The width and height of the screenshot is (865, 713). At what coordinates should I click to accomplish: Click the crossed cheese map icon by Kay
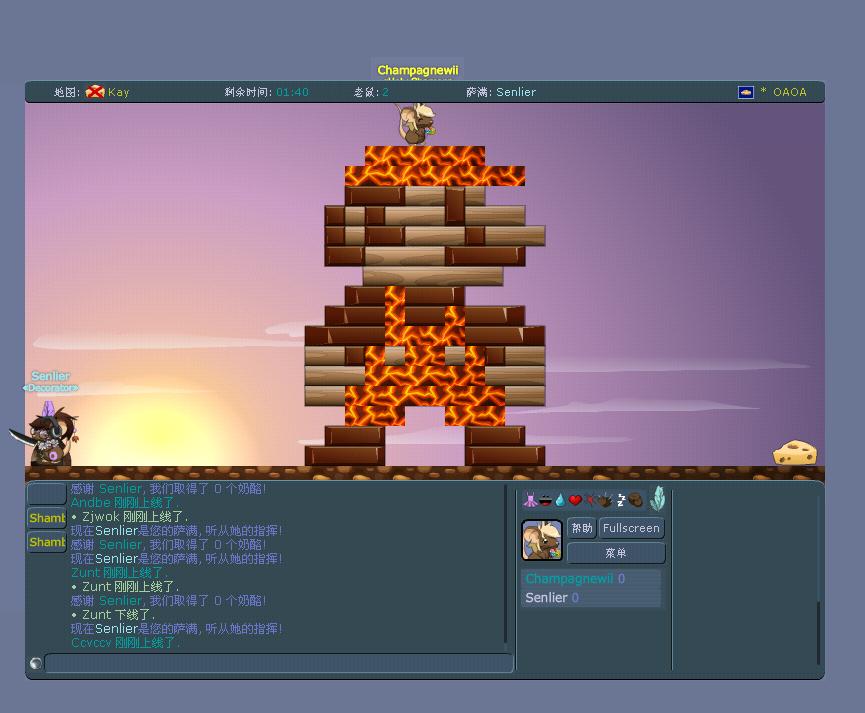pos(95,92)
